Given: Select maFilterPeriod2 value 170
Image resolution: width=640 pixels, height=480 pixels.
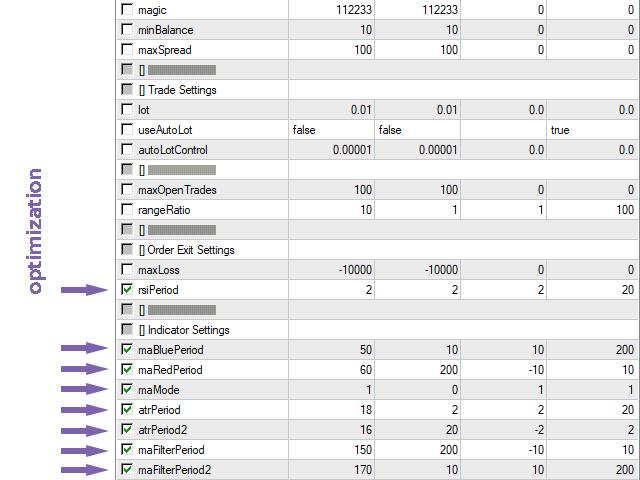Looking at the screenshot, I should click(x=331, y=469).
